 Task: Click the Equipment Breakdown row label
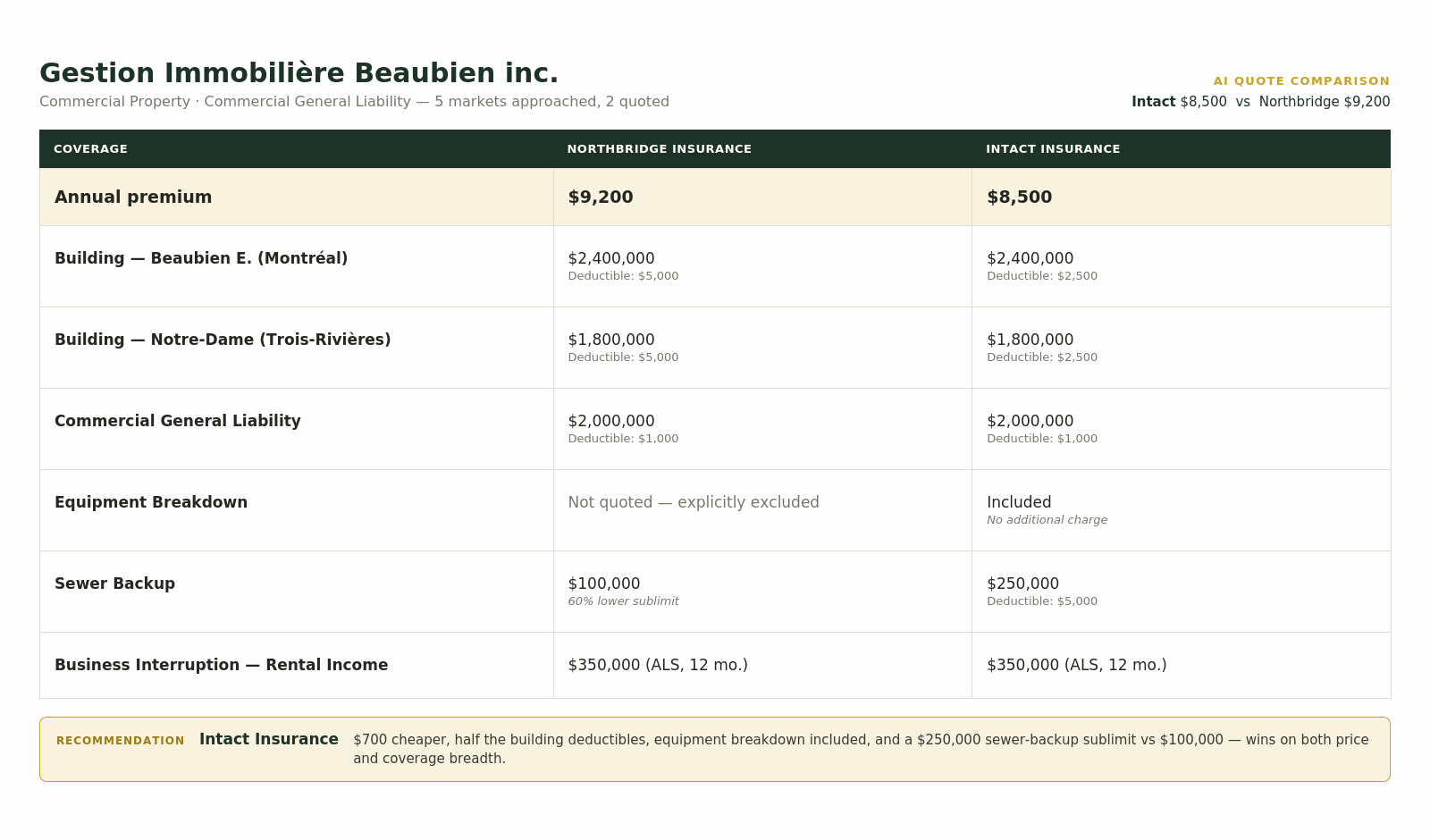151,502
